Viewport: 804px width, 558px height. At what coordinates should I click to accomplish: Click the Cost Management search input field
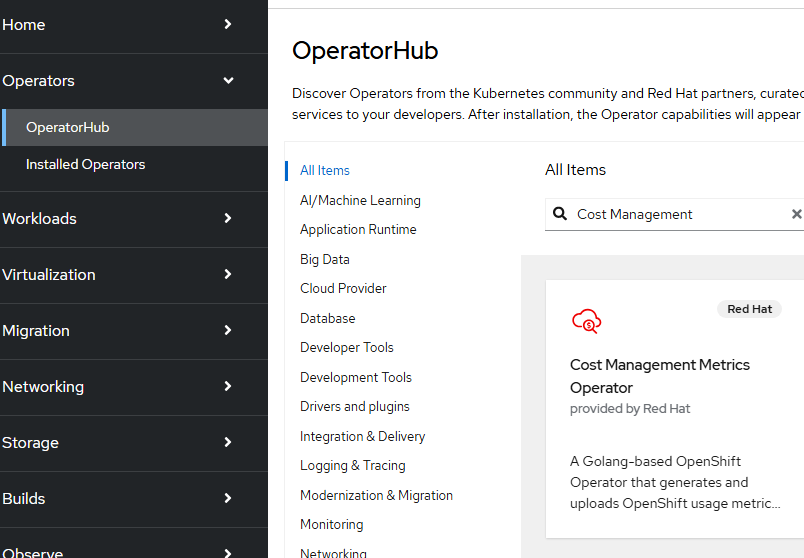tap(674, 214)
